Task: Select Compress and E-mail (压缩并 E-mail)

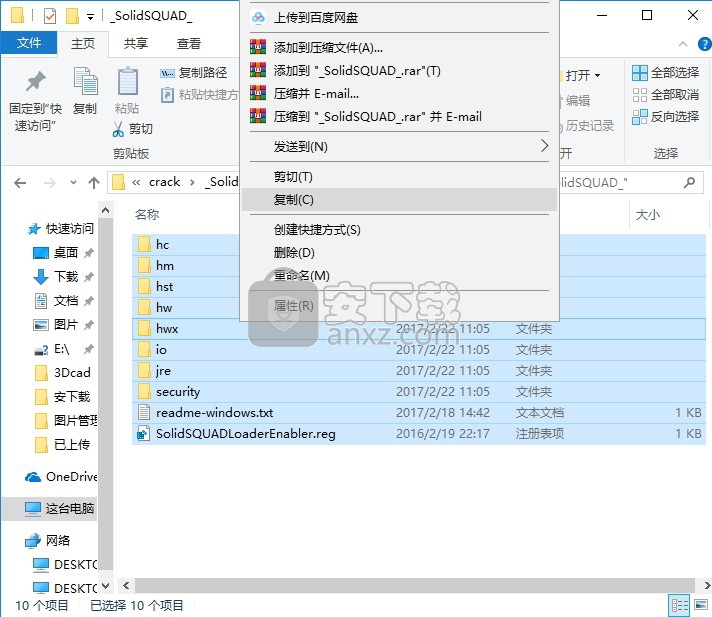Action: [x=399, y=94]
